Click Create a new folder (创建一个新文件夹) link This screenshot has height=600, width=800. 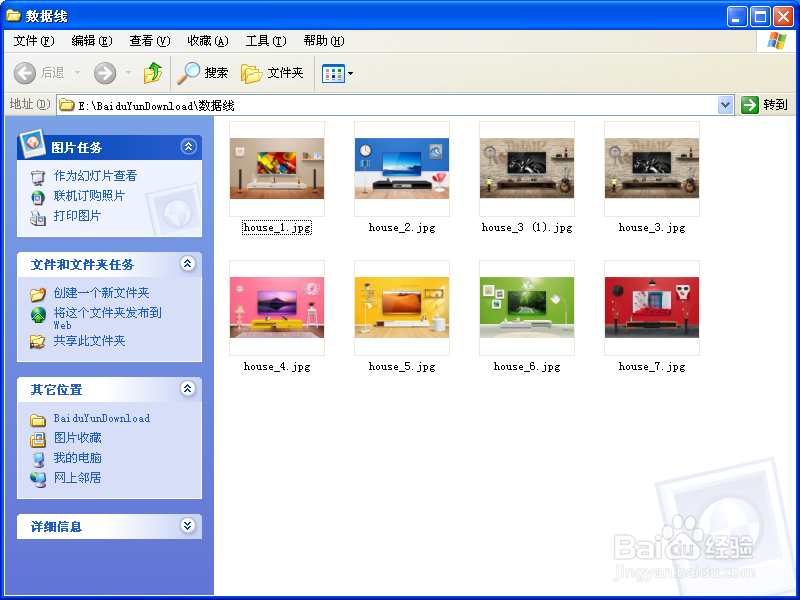point(102,293)
